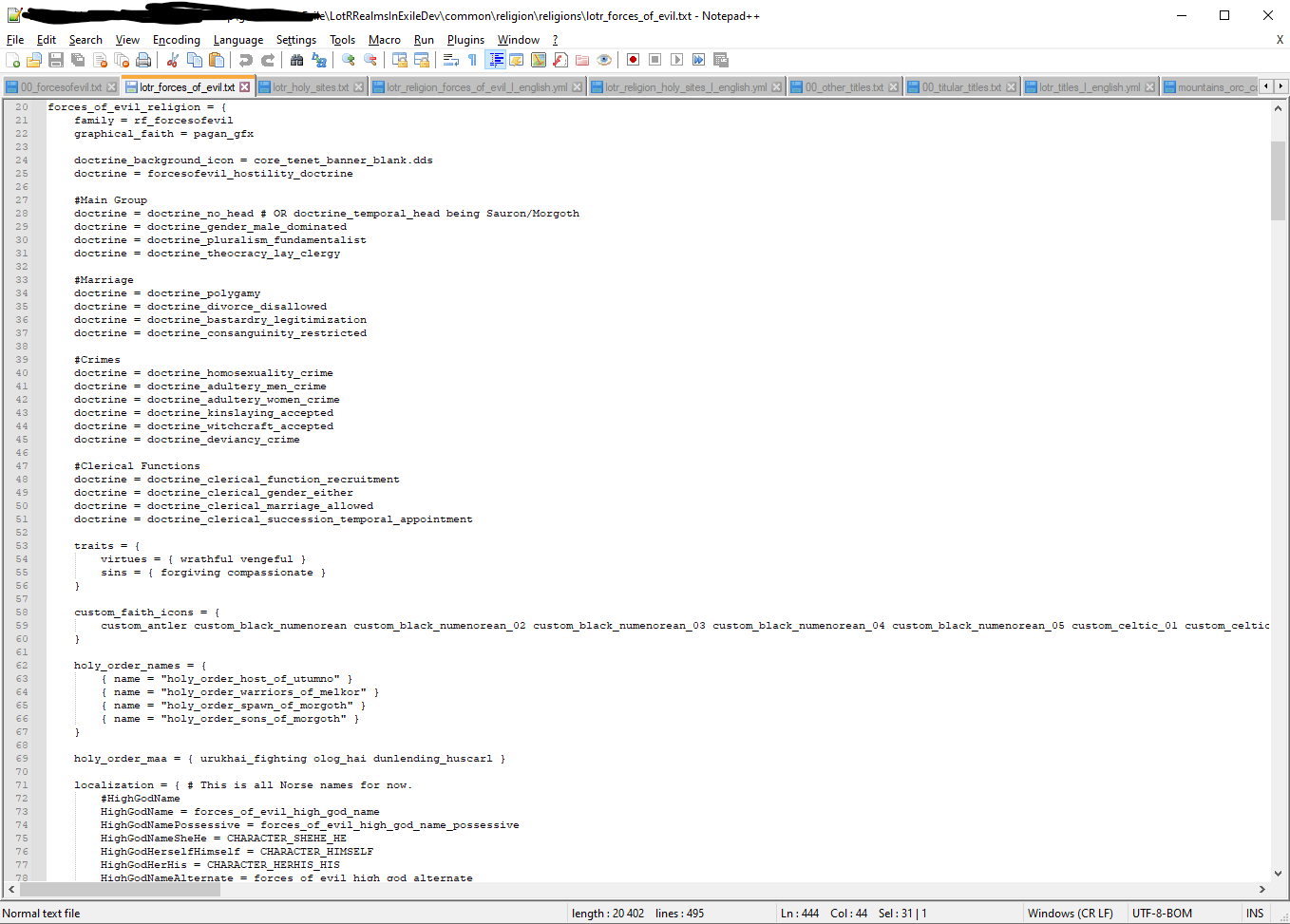Click the Zoom In toolbar icon
The image size is (1290, 924).
click(349, 60)
